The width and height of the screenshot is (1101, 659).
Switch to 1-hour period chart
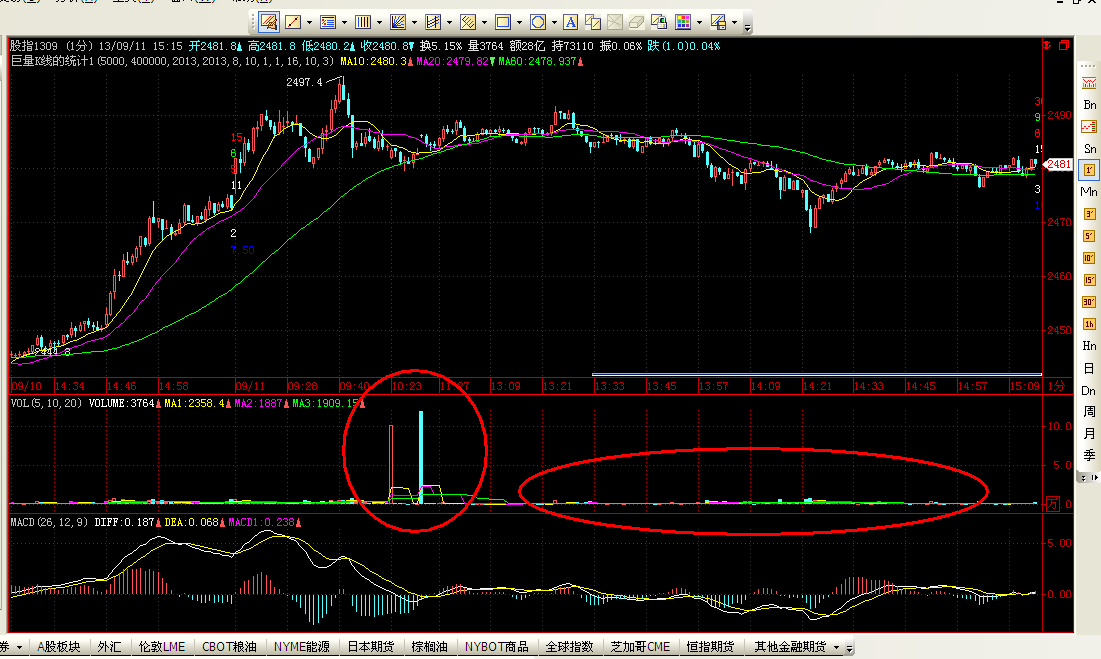[1089, 324]
